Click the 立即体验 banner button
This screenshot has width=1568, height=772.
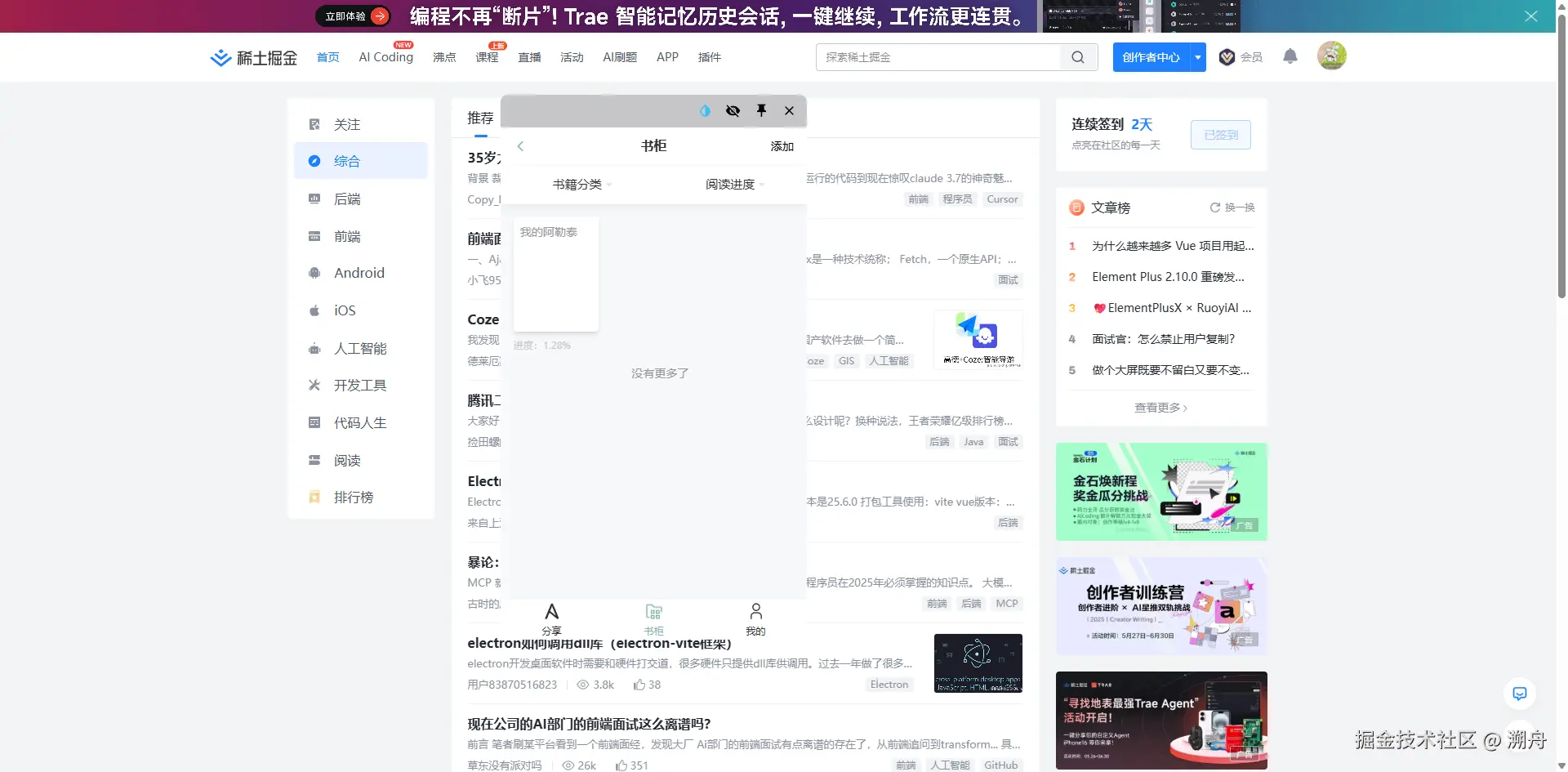point(354,16)
